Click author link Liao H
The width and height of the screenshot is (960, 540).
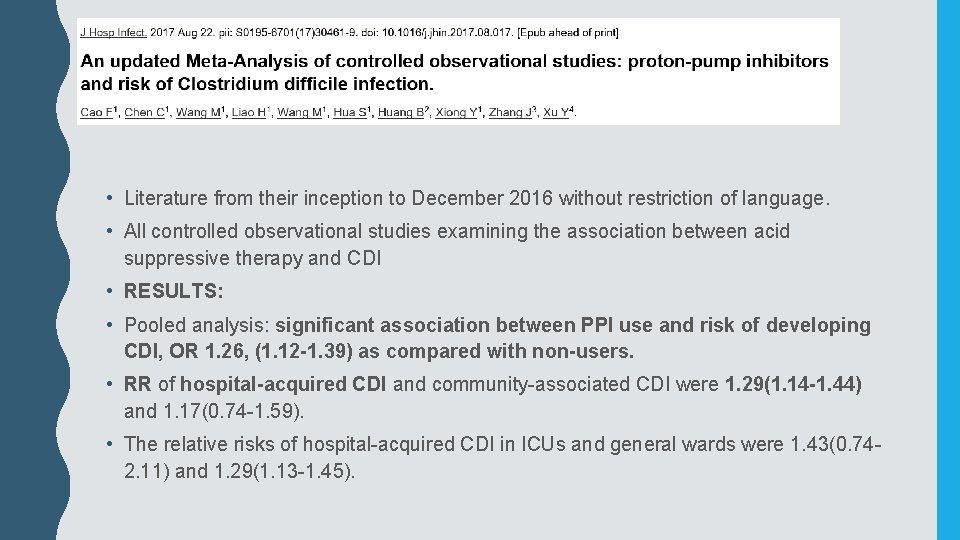249,113
